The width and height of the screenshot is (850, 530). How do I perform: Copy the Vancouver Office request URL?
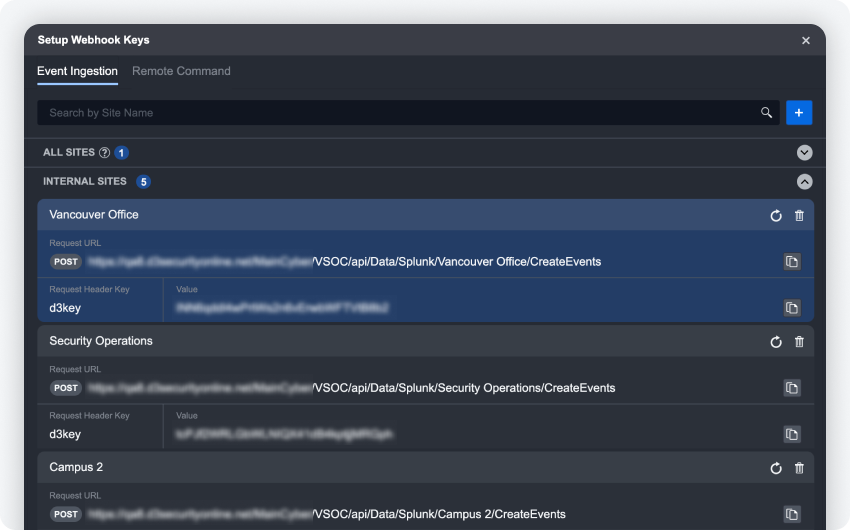pyautogui.click(x=791, y=262)
